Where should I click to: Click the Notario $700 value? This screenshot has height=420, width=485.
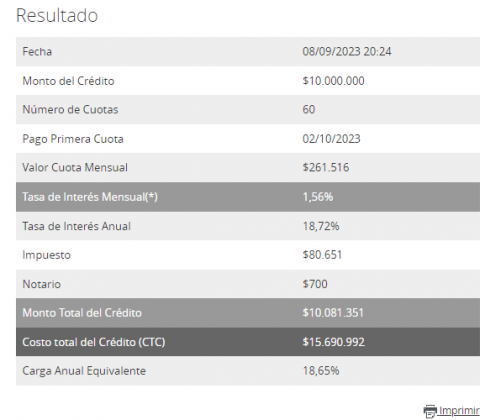click(315, 284)
